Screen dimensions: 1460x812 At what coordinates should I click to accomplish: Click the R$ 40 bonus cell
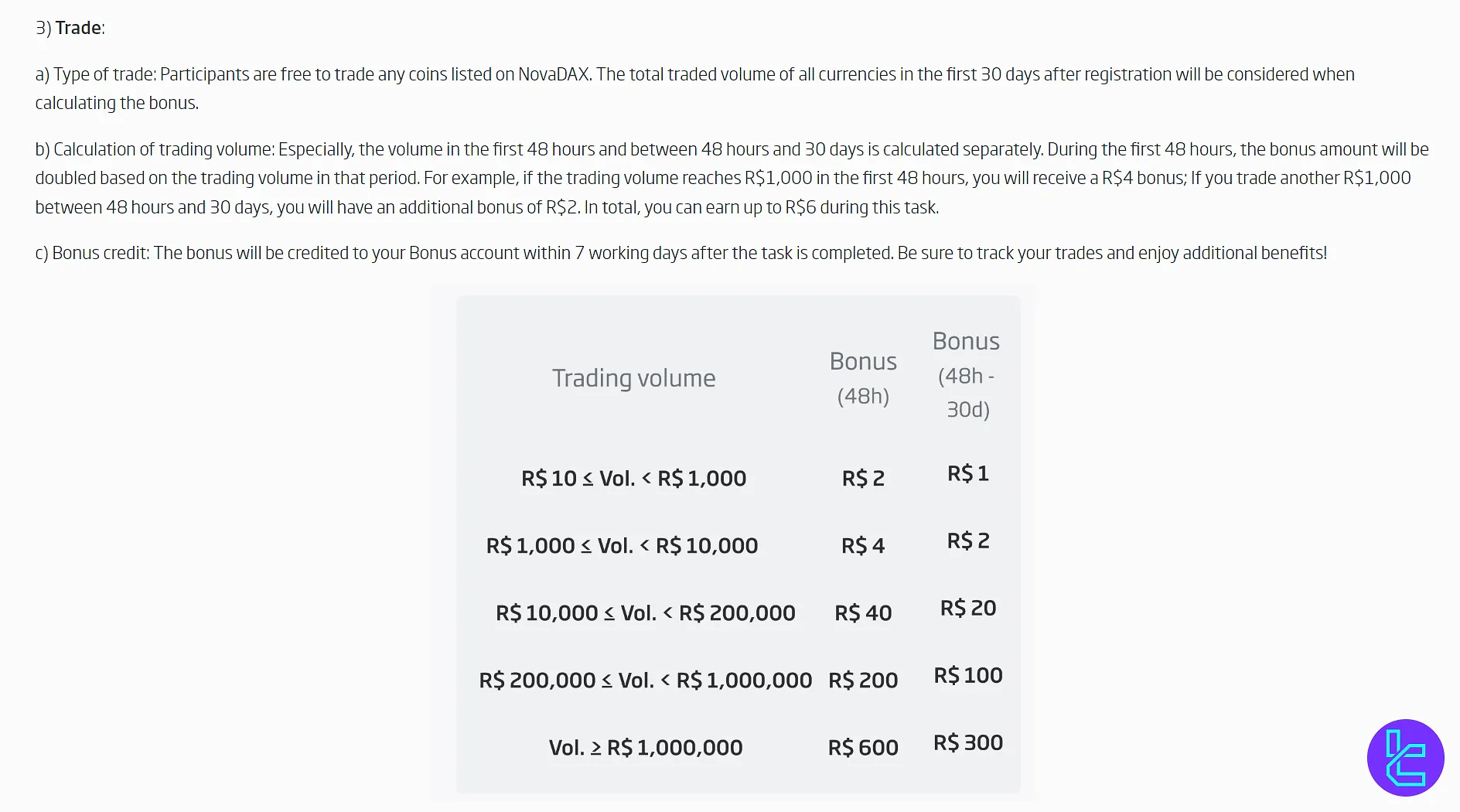[x=863, y=612]
